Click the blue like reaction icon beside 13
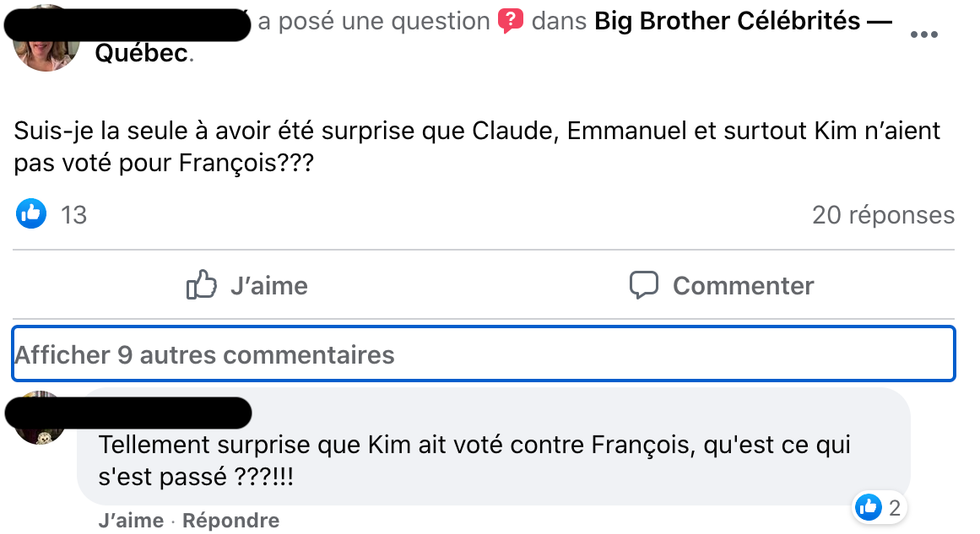980x534 pixels. (x=32, y=213)
